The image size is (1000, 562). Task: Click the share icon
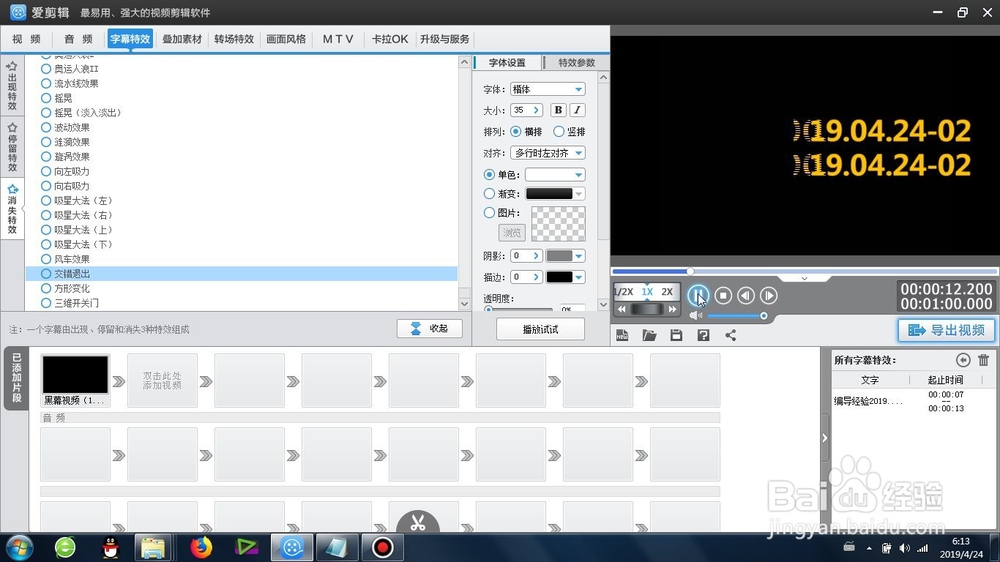click(x=730, y=335)
